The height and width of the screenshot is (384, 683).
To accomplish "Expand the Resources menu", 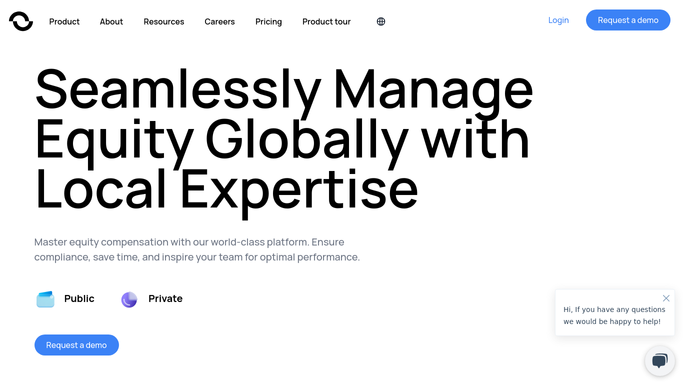I will [x=164, y=22].
